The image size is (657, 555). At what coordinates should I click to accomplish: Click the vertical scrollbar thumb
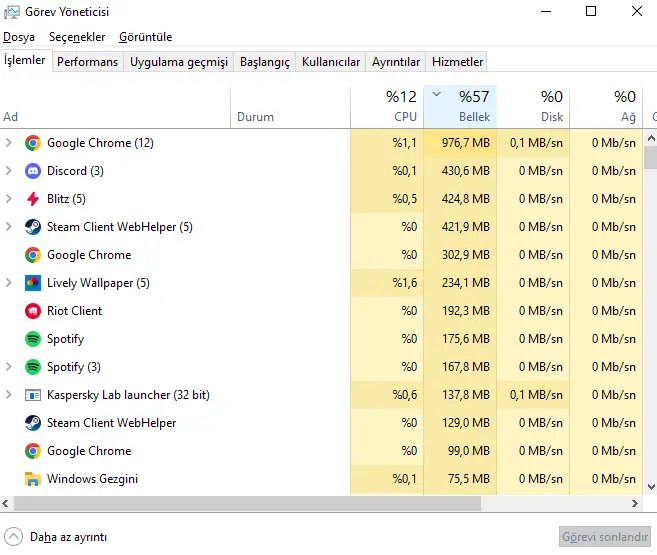pos(651,158)
